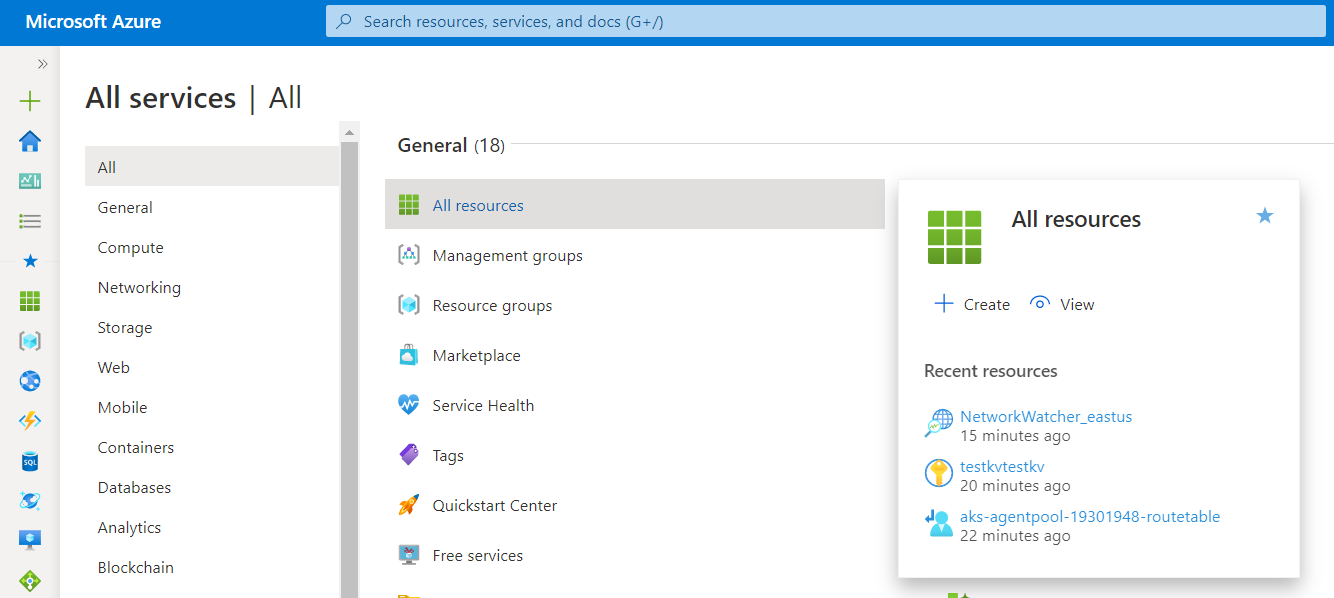Open Virtual machines monitor icon in sidebar
The width and height of the screenshot is (1334, 598).
click(x=30, y=540)
